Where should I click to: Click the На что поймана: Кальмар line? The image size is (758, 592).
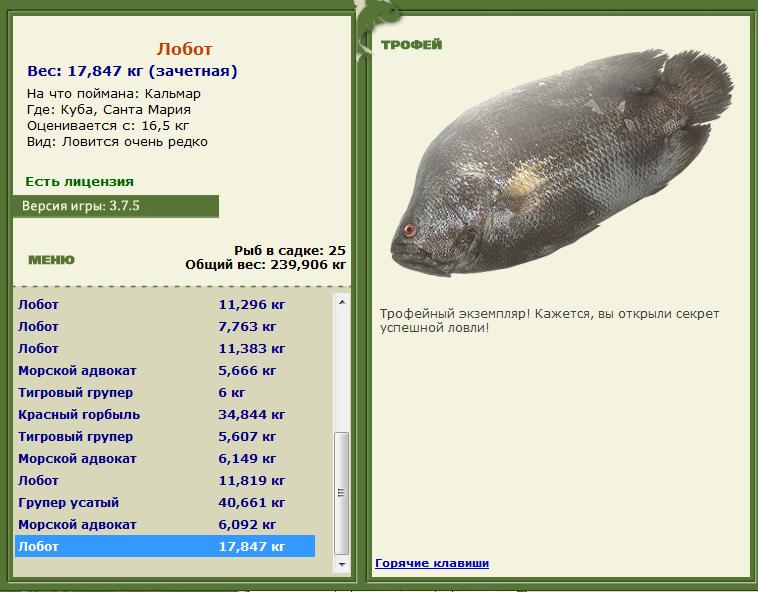(x=114, y=94)
